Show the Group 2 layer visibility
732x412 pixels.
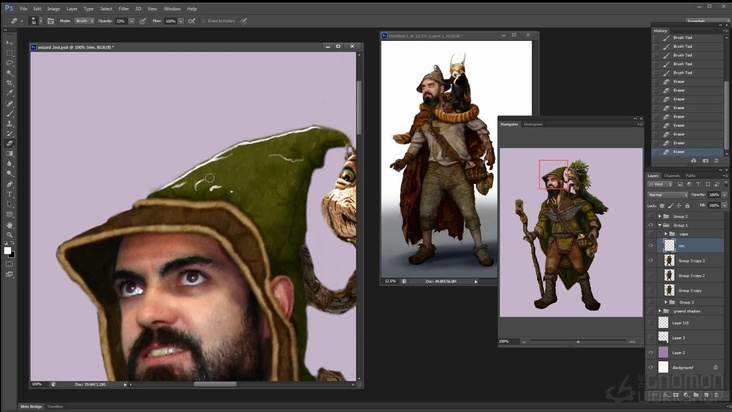[x=651, y=216]
